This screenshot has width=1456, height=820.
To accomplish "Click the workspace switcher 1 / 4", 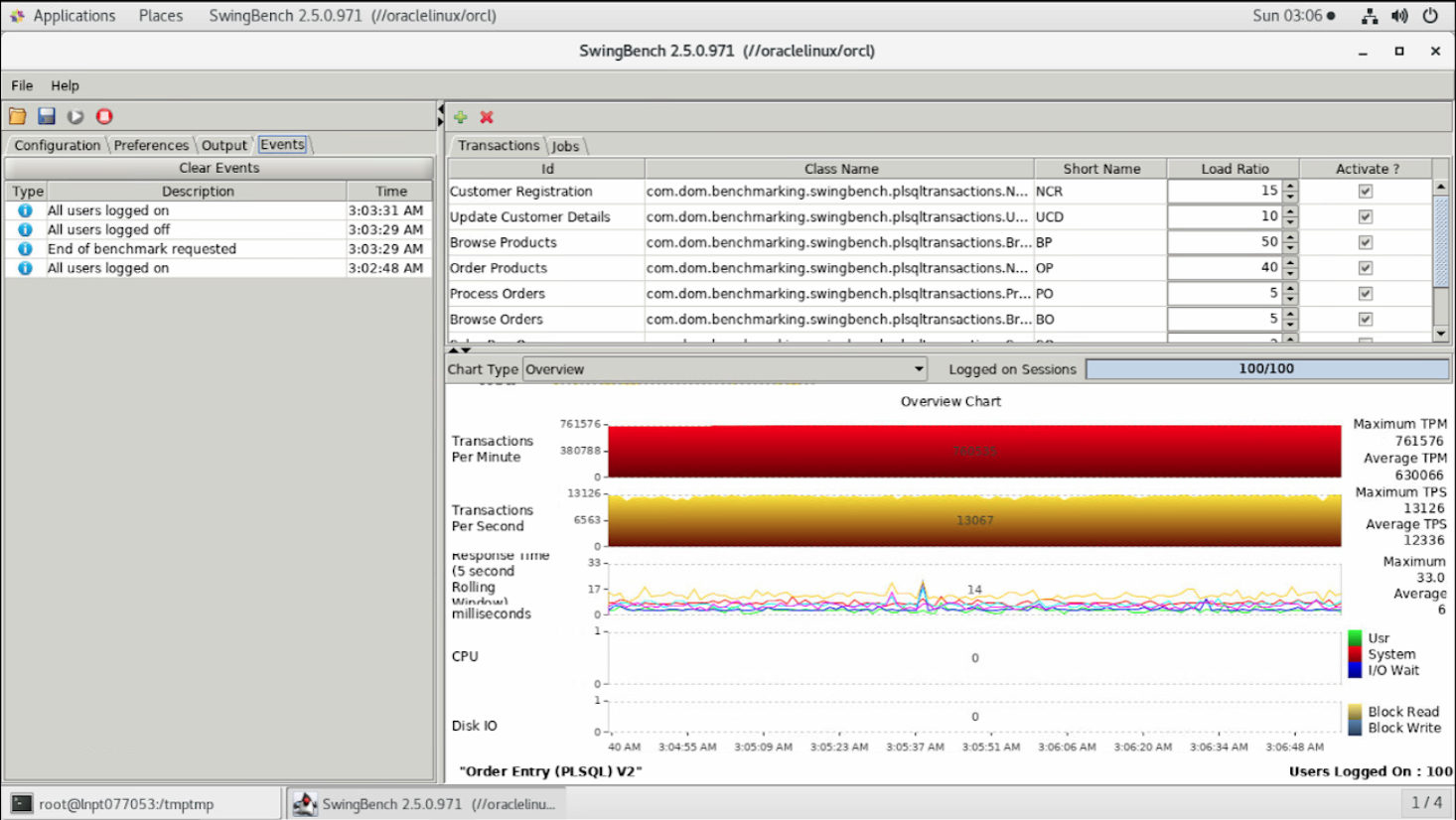I will tap(1427, 802).
